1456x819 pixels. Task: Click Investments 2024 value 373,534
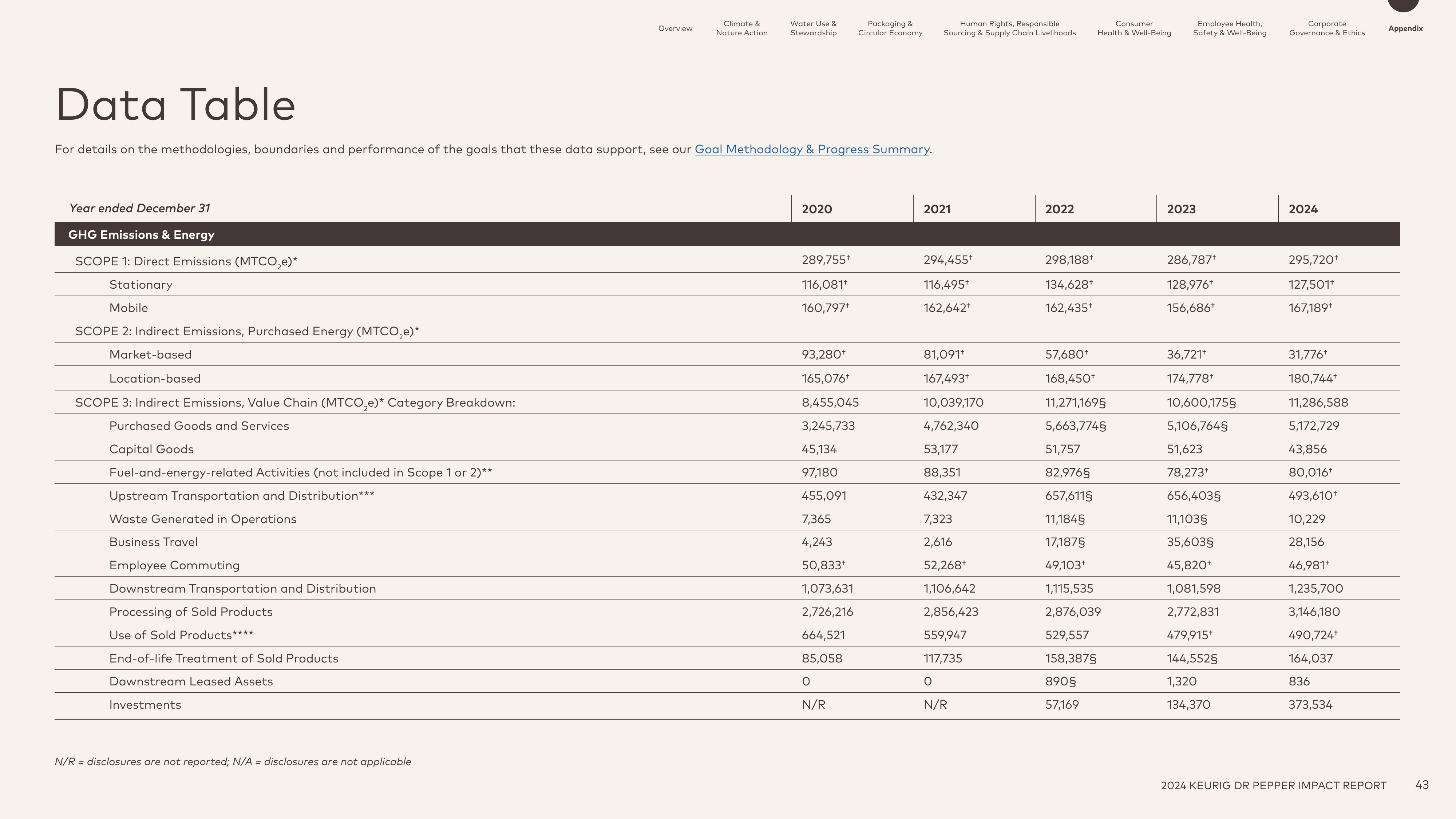tap(1310, 705)
